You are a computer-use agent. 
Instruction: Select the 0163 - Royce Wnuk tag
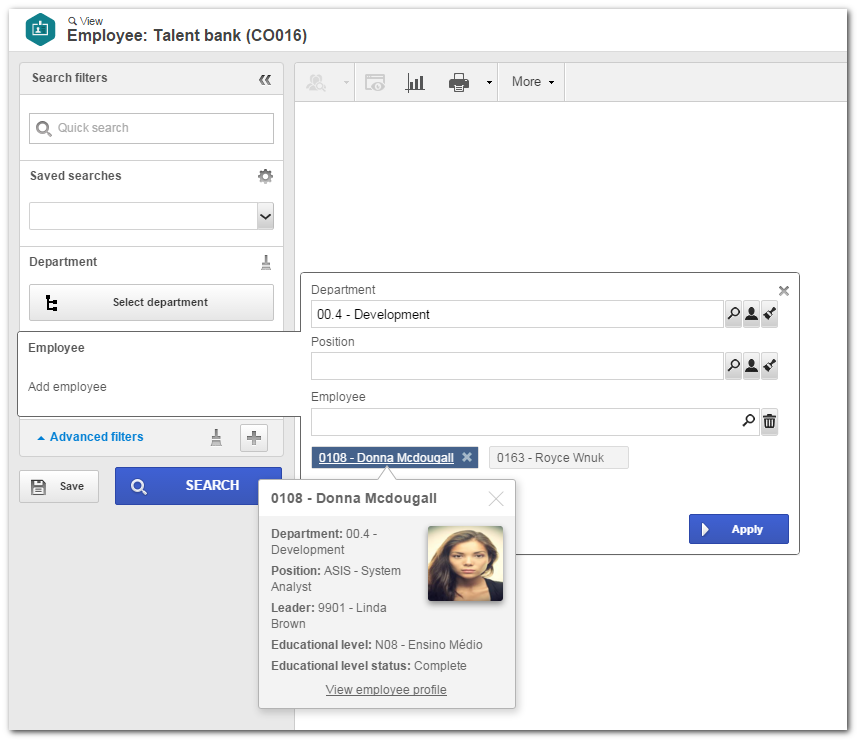(559, 458)
